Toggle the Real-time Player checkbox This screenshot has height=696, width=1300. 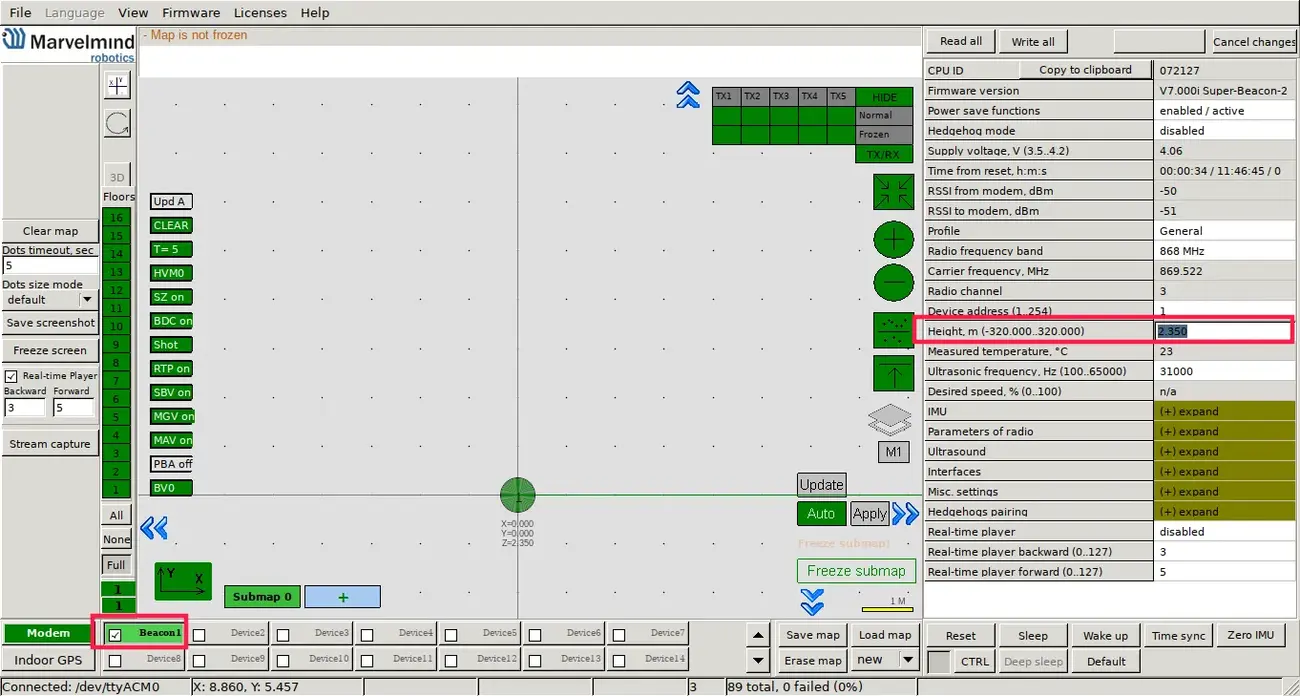click(12, 376)
